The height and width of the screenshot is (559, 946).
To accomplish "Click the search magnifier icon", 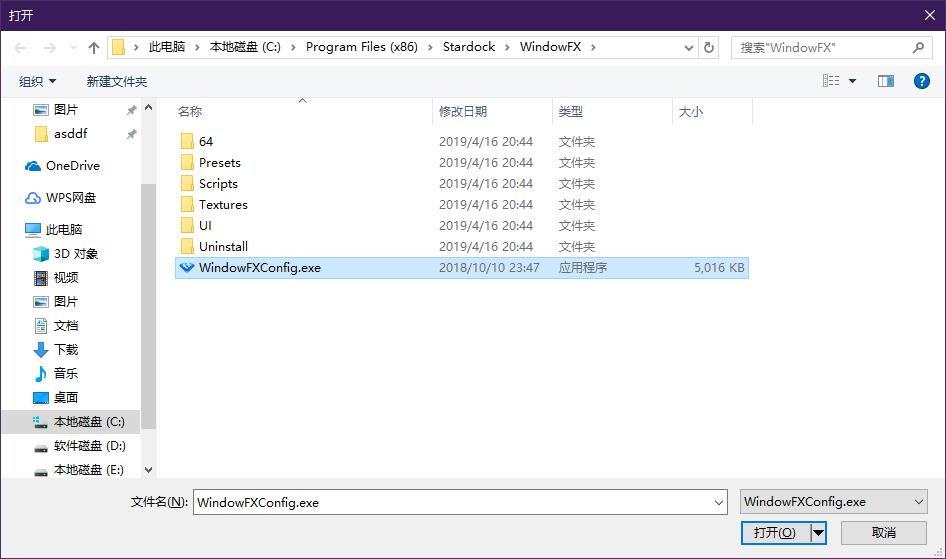I will 918,47.
